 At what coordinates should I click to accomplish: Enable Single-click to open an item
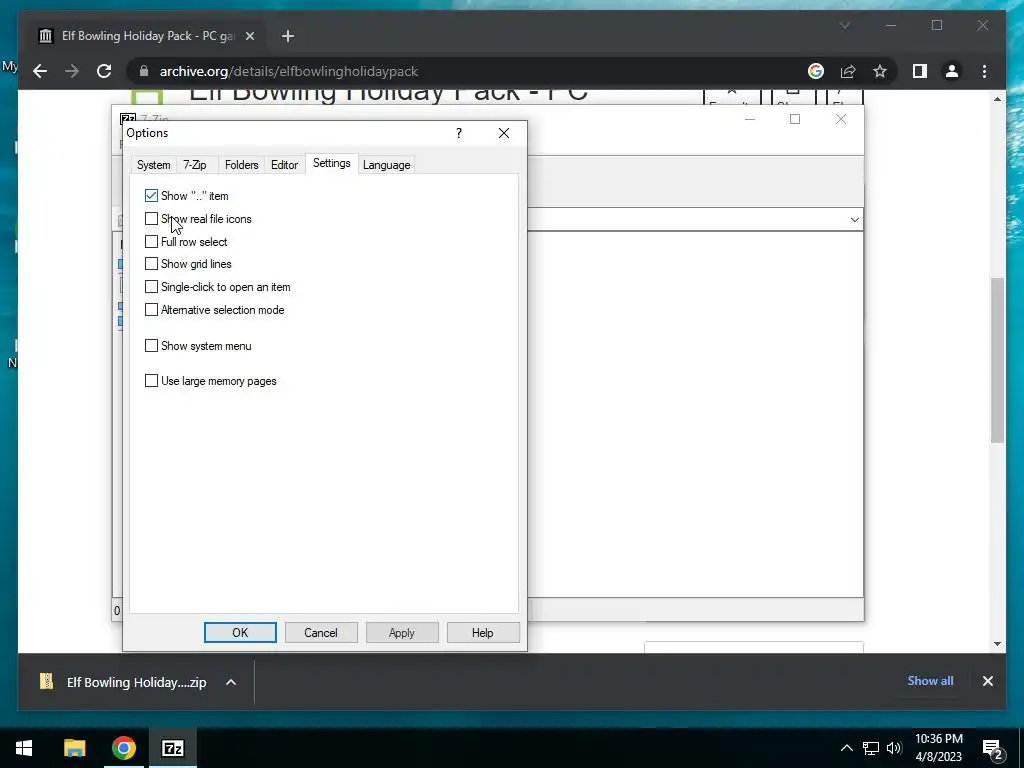point(152,287)
